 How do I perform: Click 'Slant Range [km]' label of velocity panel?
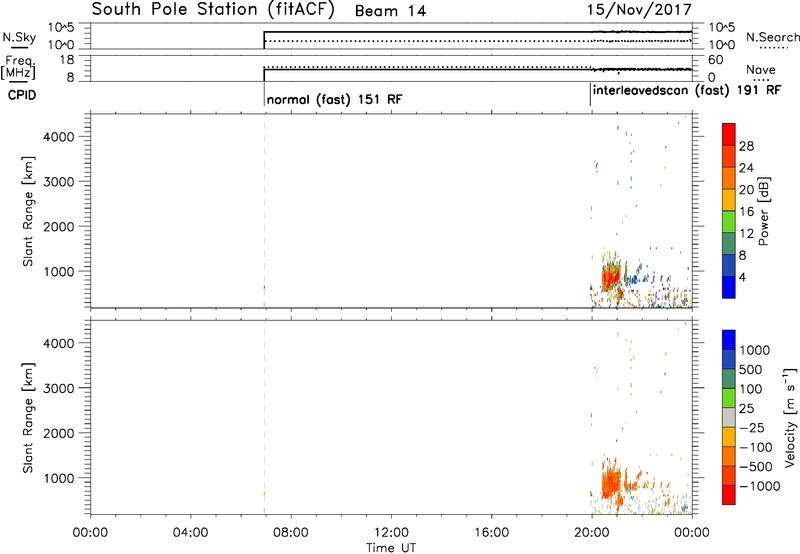click(28, 418)
